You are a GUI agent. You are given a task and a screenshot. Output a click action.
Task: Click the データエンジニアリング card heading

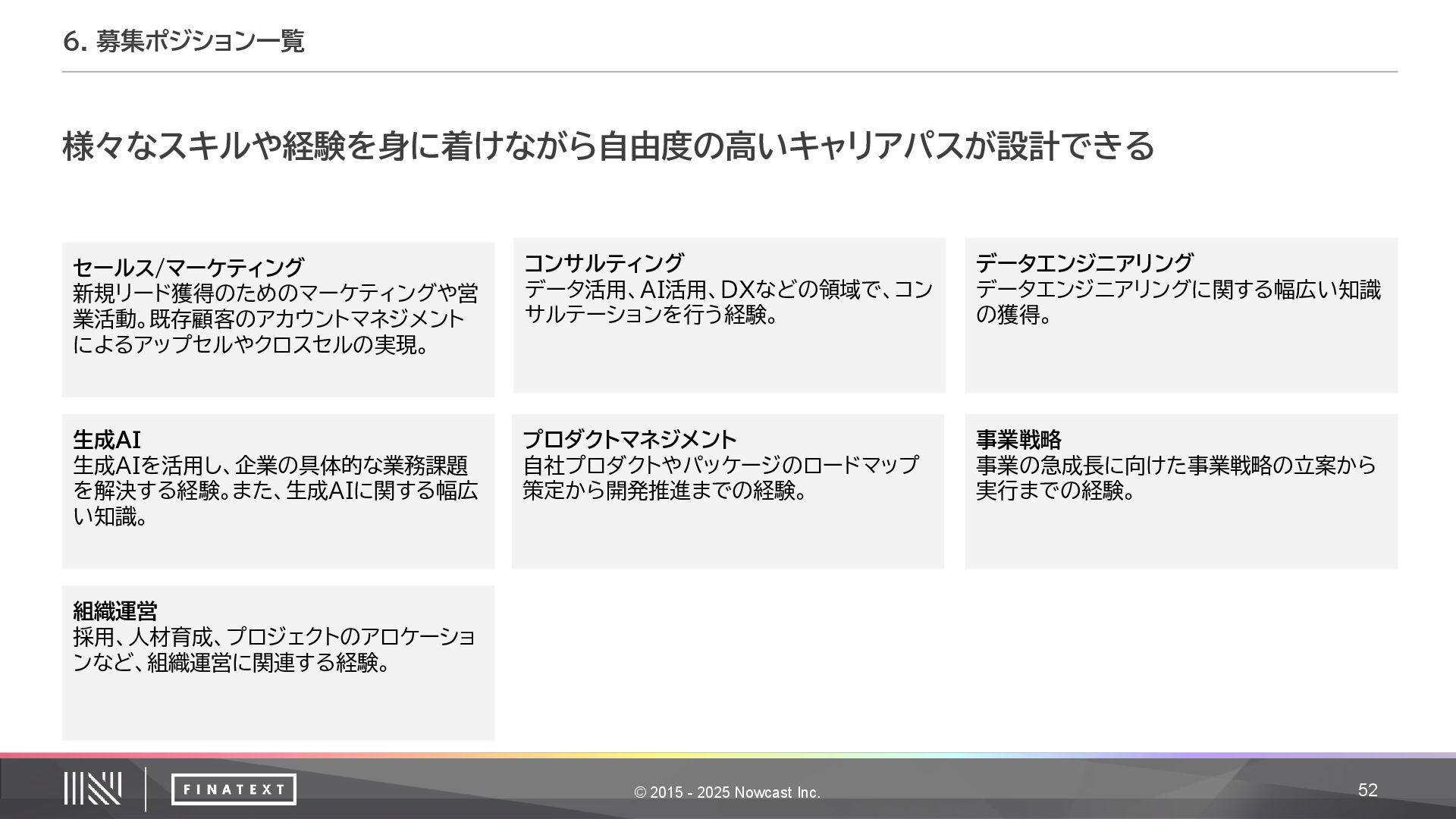(1084, 263)
